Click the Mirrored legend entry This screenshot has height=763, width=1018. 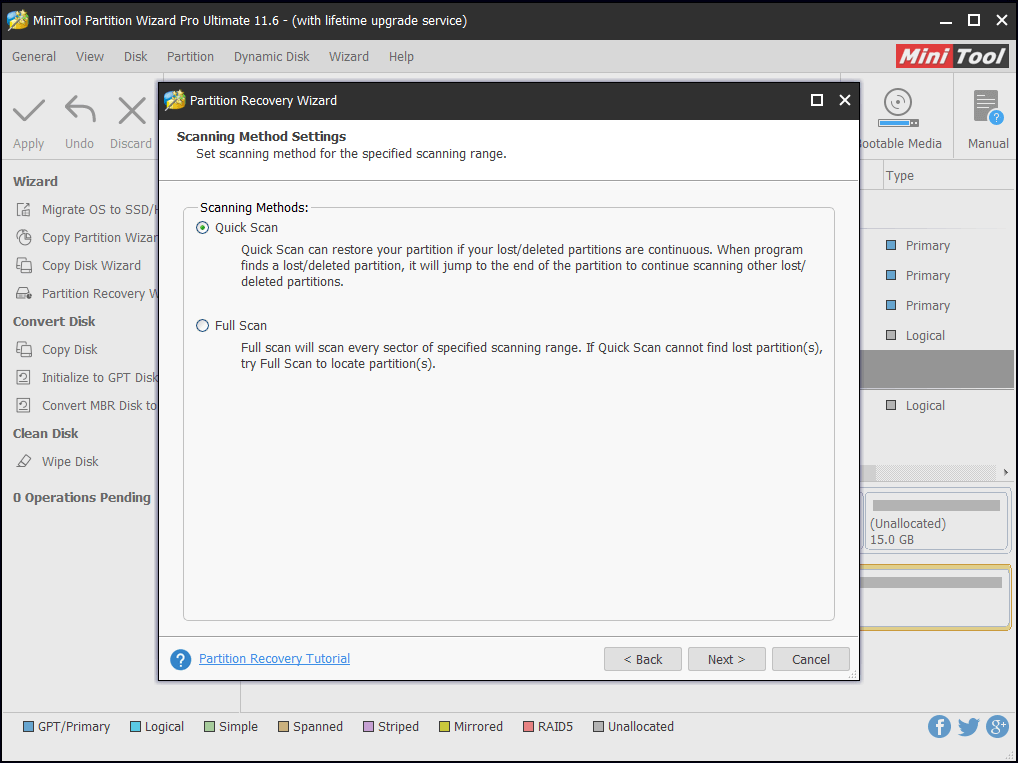pos(471,726)
